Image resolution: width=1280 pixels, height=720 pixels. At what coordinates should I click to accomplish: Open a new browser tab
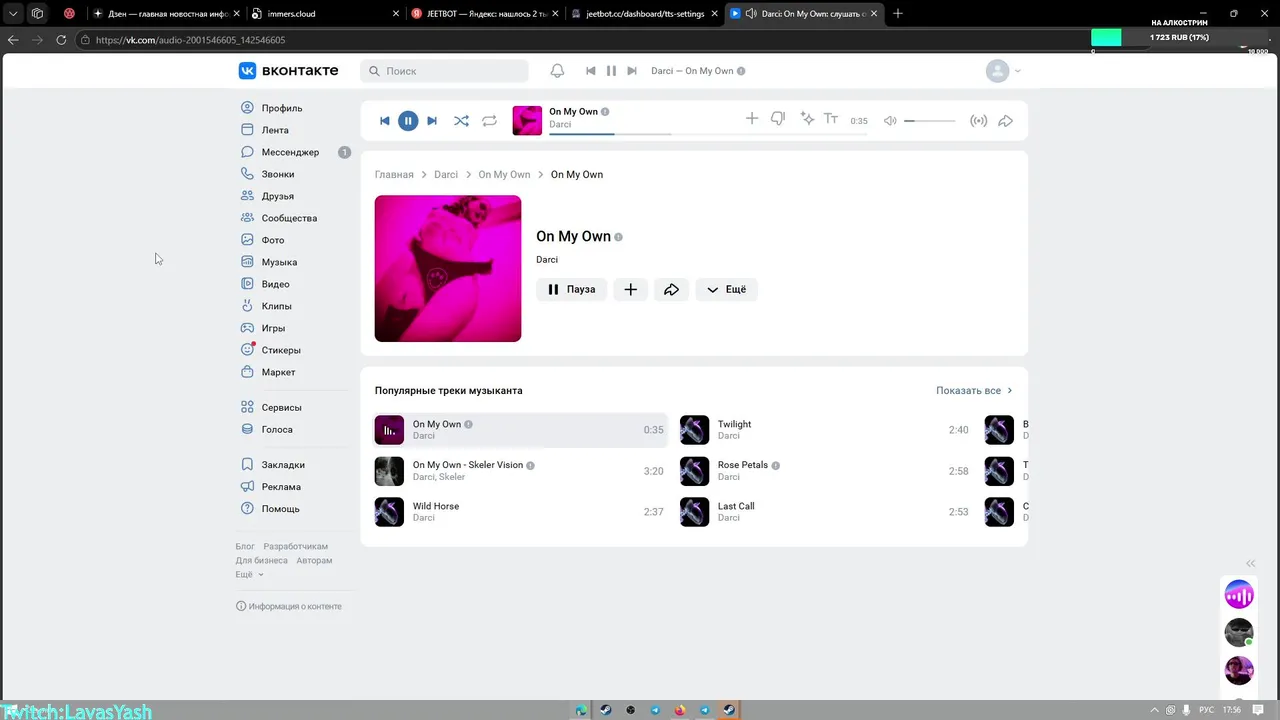897,14
